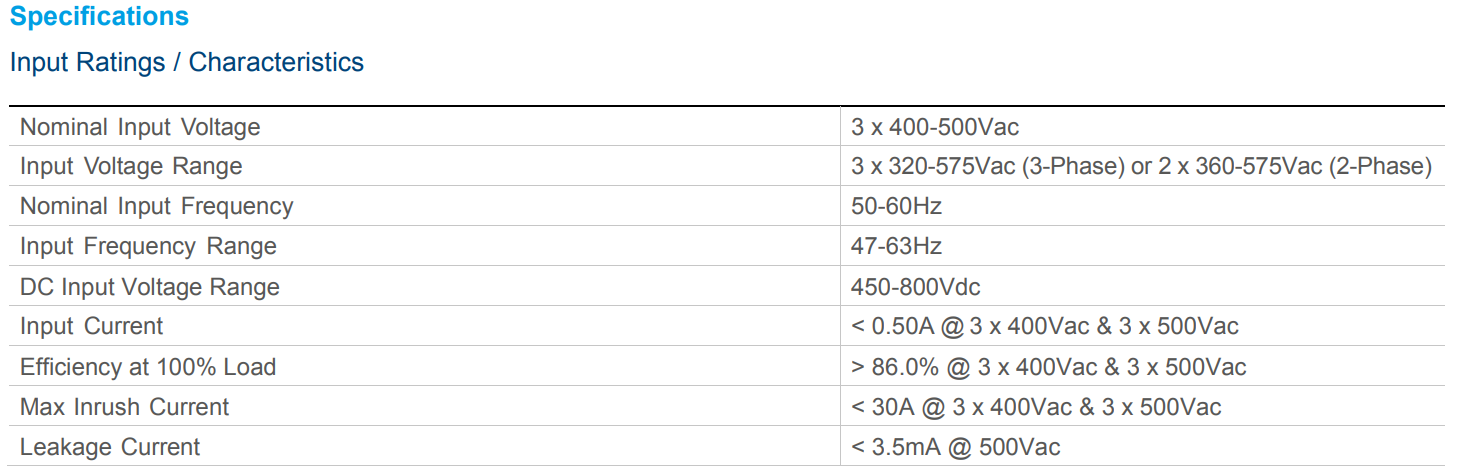Click the Input Frequency Range label
Viewport: 1470px width, 469px height.
tap(148, 246)
